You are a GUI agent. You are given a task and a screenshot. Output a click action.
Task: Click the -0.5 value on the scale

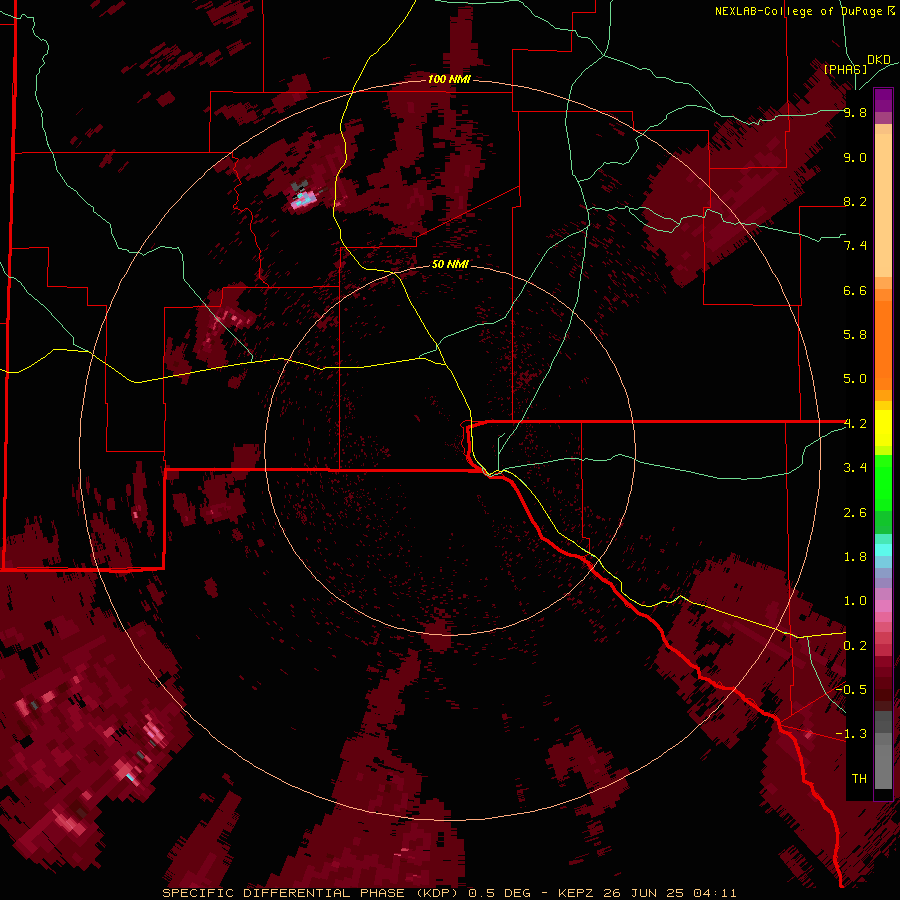click(851, 690)
